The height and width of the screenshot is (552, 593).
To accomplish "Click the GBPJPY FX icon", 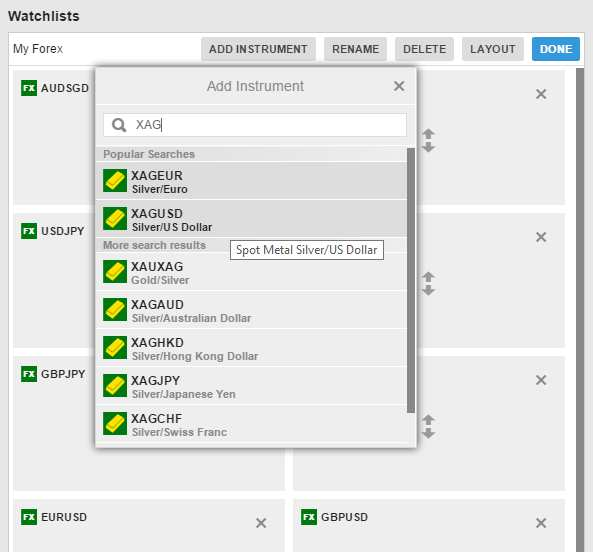I will point(29,374).
